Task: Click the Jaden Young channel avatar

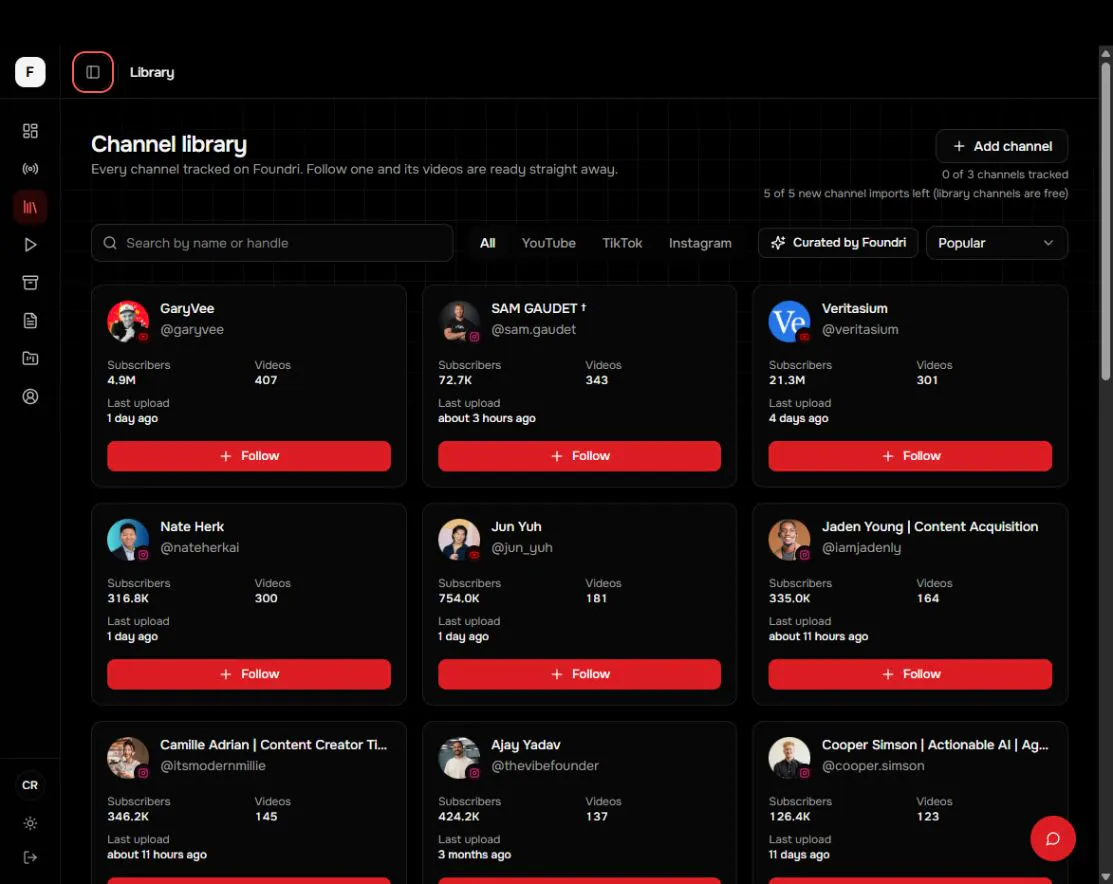Action: click(789, 539)
